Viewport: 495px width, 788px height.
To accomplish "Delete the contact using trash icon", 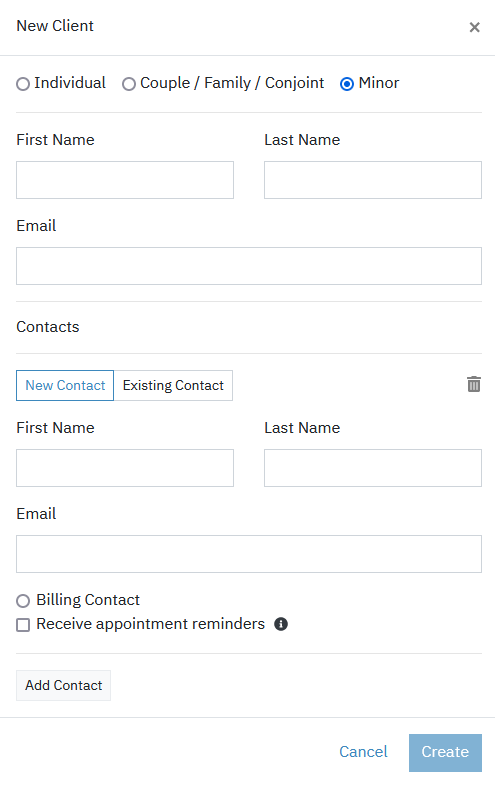I will 474,384.
